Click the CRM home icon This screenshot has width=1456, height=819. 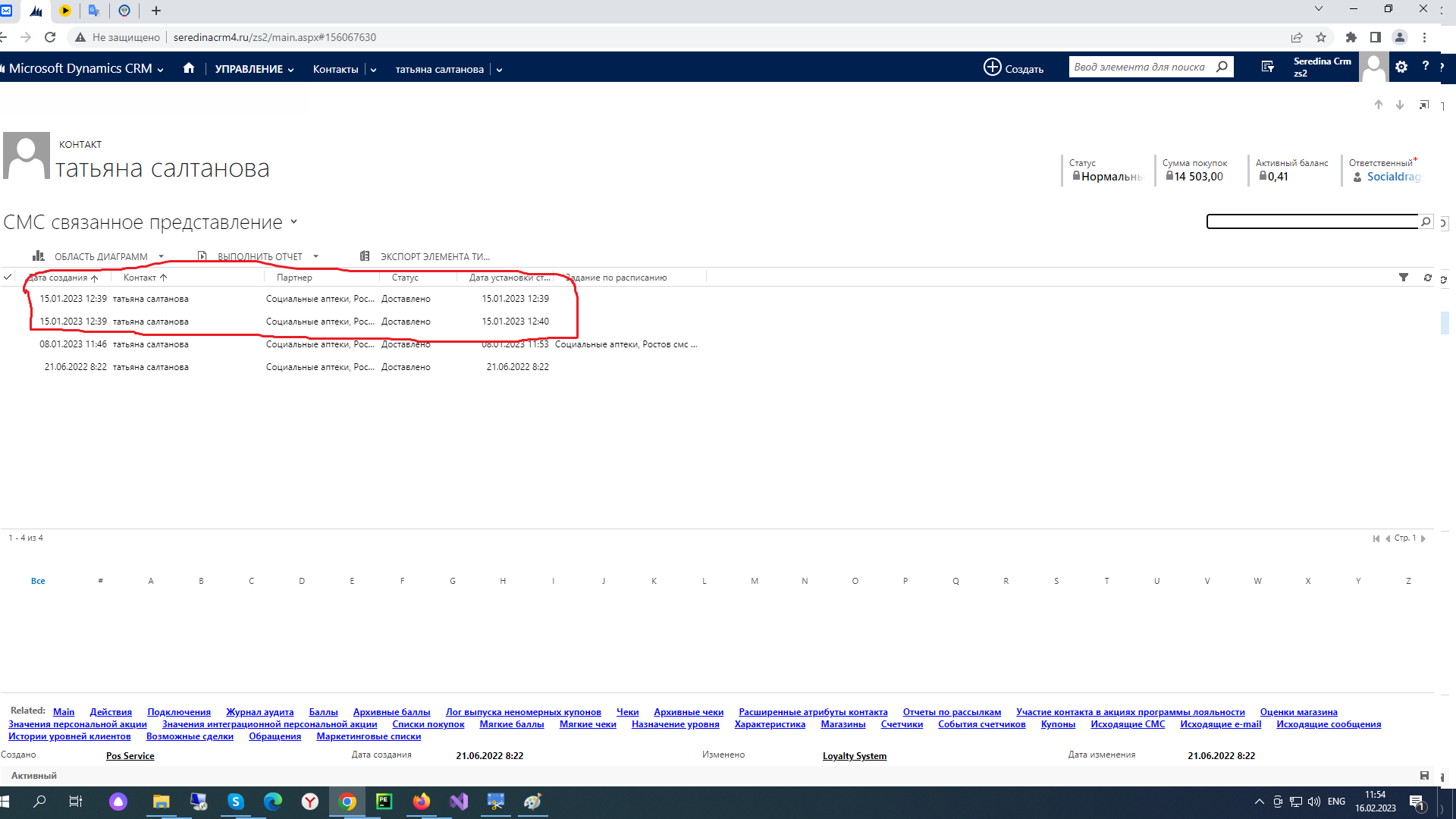click(x=189, y=68)
